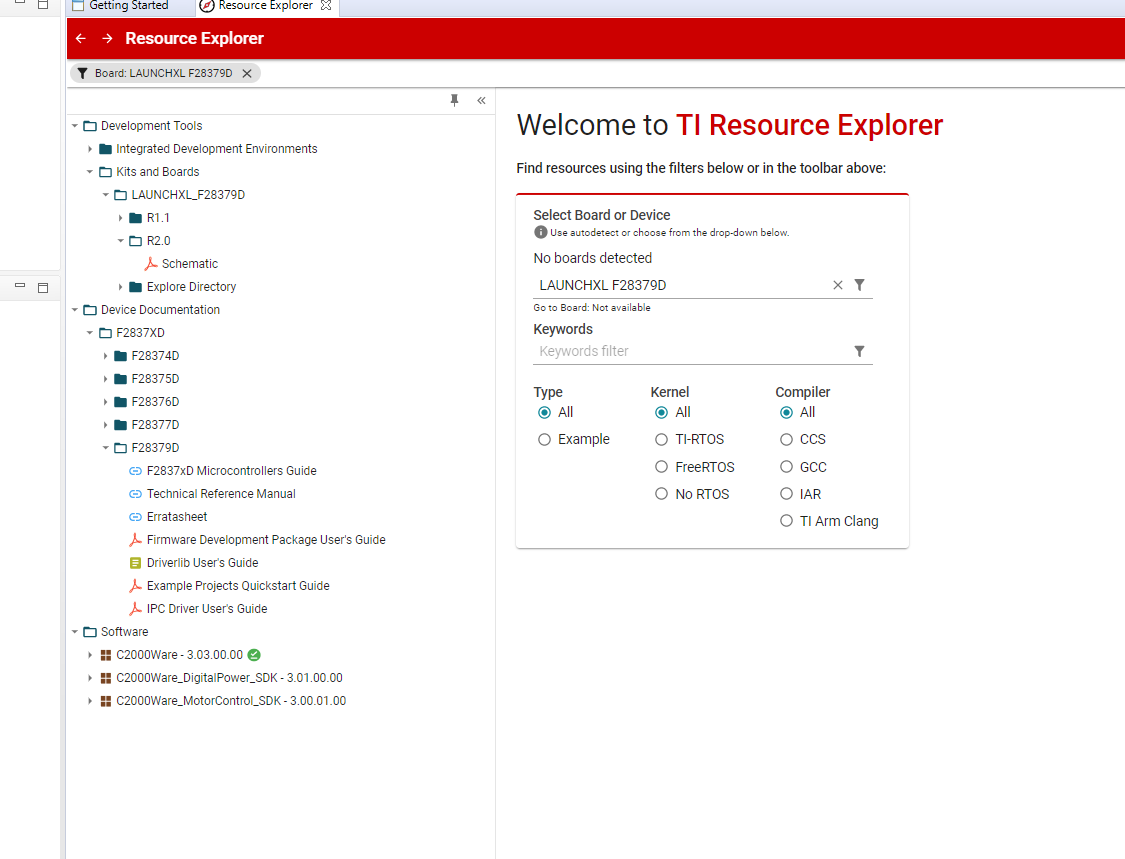Collapse the F28379D folder arrow
Image resolution: width=1125 pixels, height=859 pixels.
105,447
